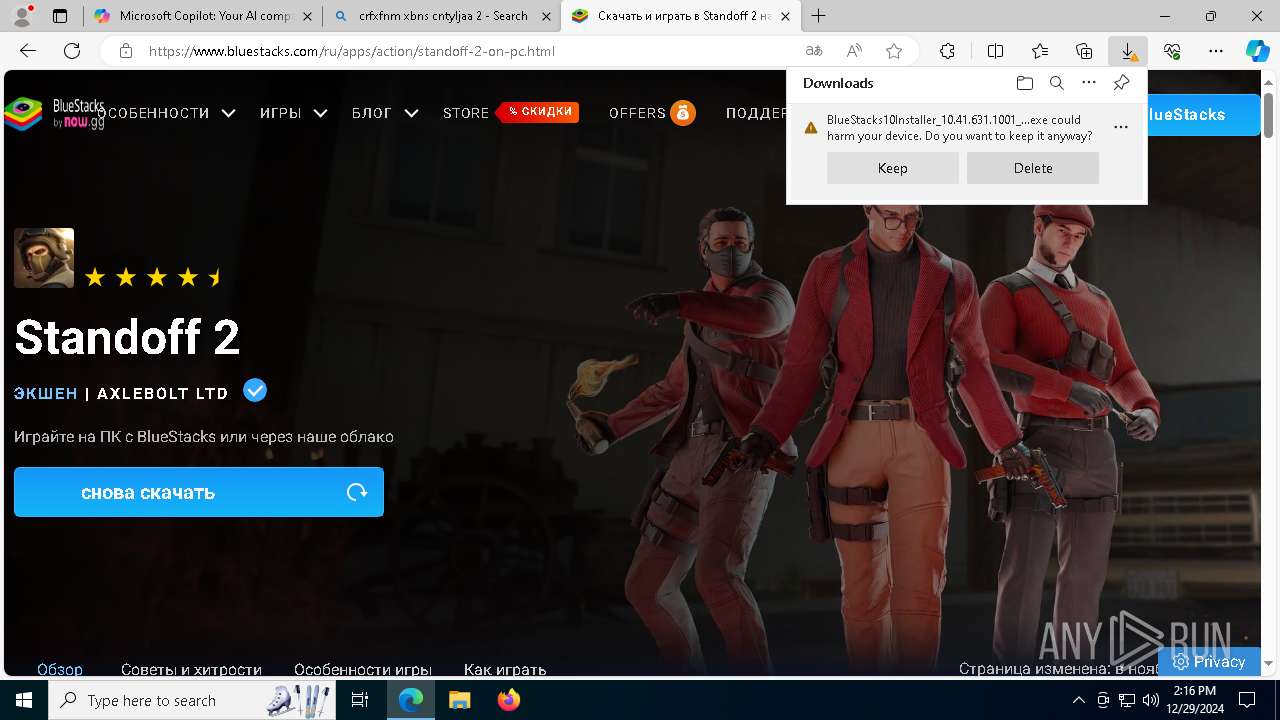Open the STORE link
This screenshot has height=720, width=1280.
point(466,113)
